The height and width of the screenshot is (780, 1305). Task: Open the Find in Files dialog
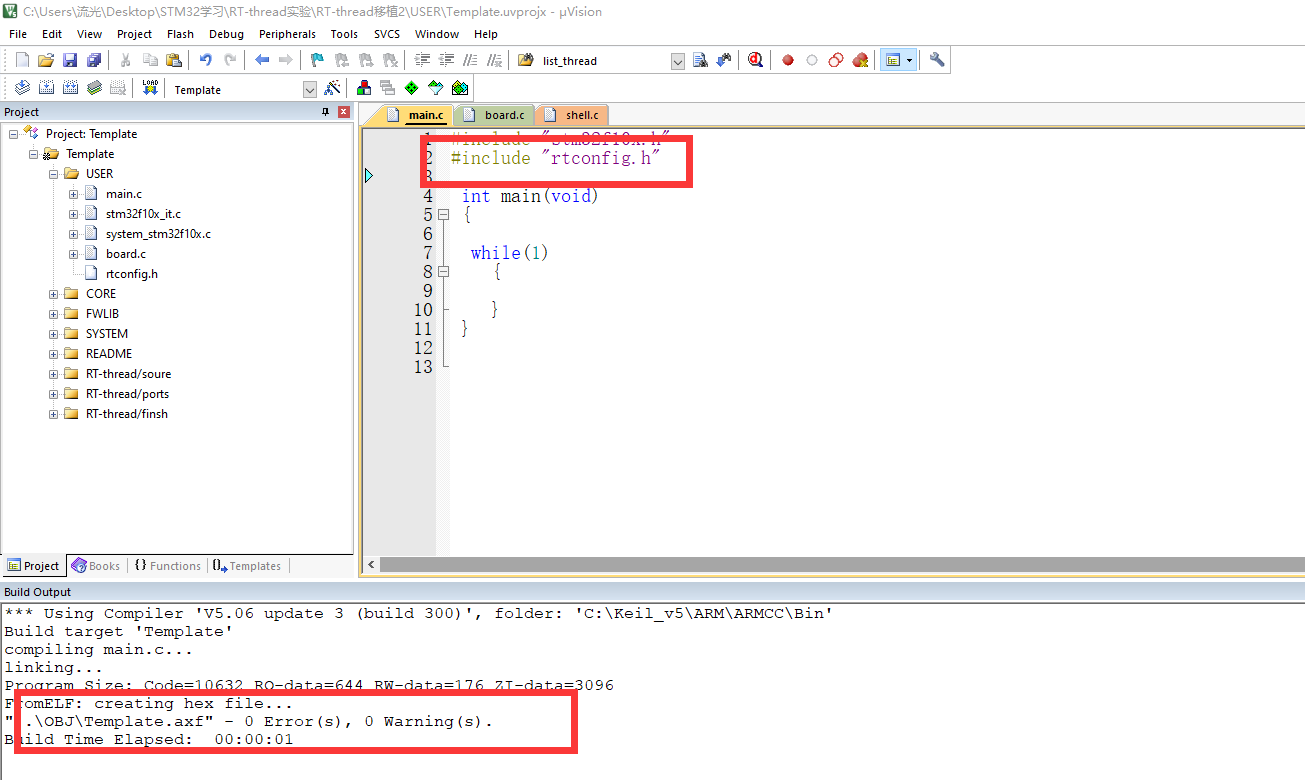coord(525,60)
